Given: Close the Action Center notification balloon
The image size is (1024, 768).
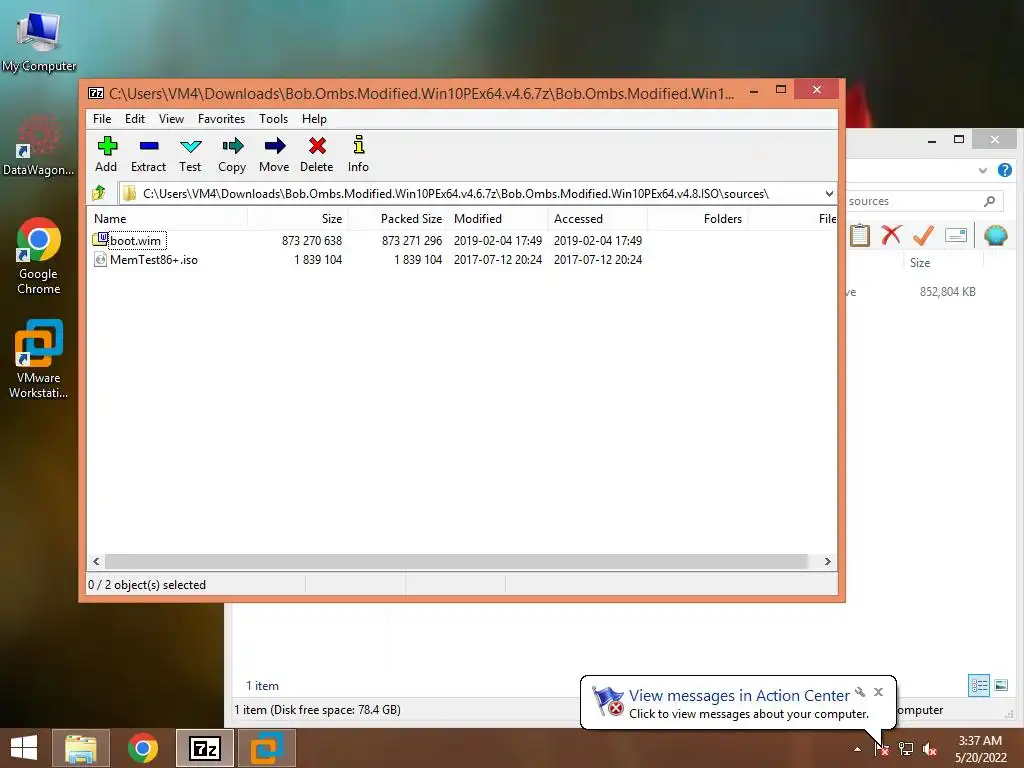Looking at the screenshot, I should click(x=878, y=692).
